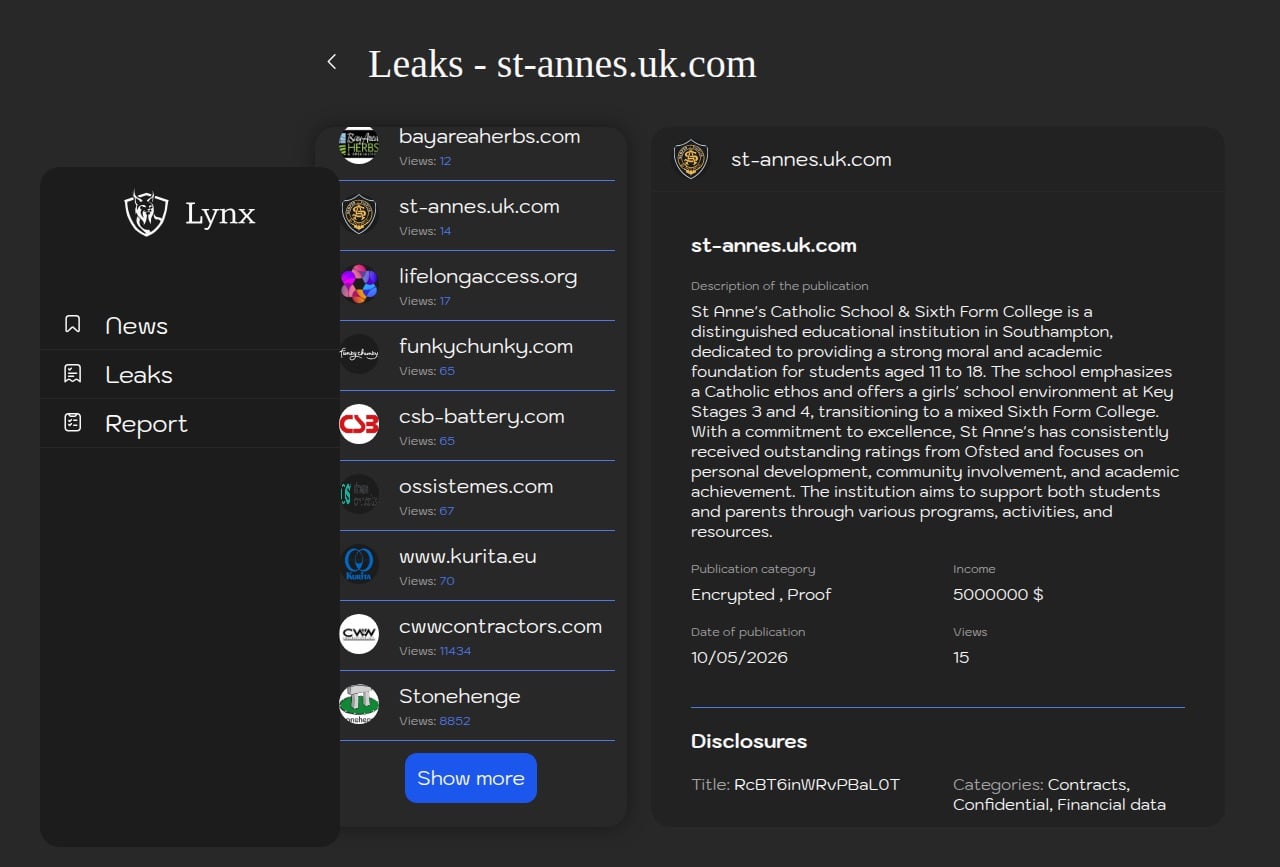
Task: Open the Report menu item
Action: [x=190, y=423]
